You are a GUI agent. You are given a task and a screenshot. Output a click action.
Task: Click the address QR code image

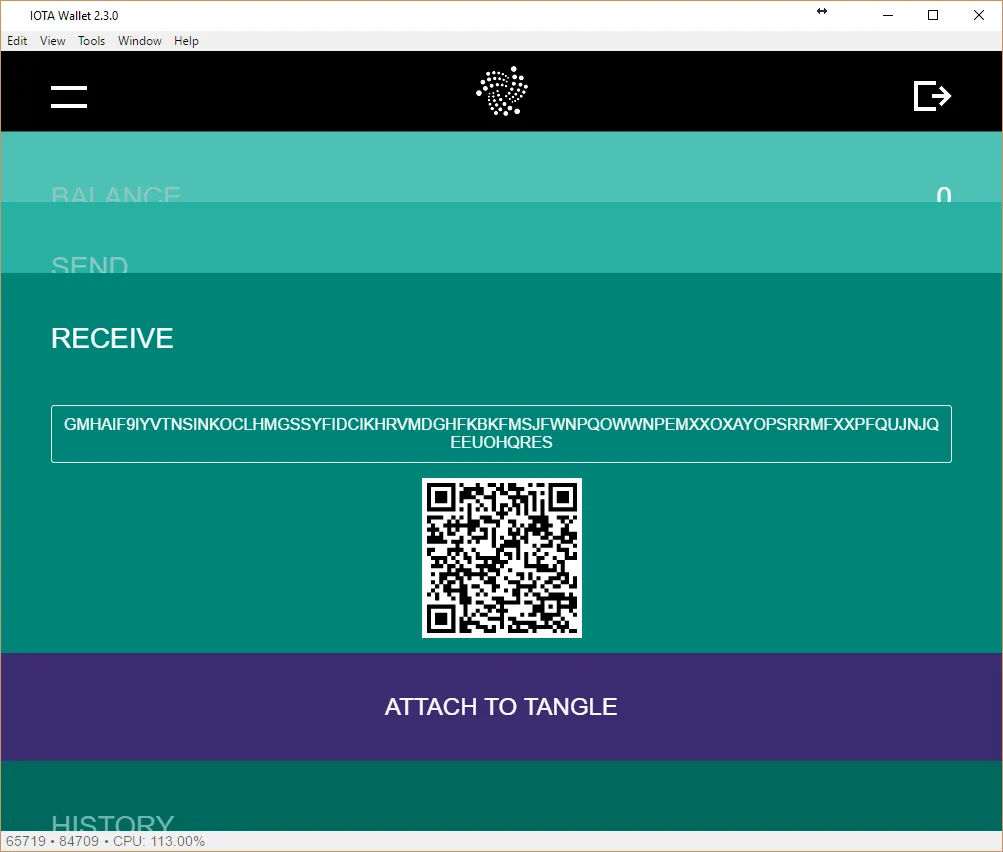pyautogui.click(x=502, y=558)
